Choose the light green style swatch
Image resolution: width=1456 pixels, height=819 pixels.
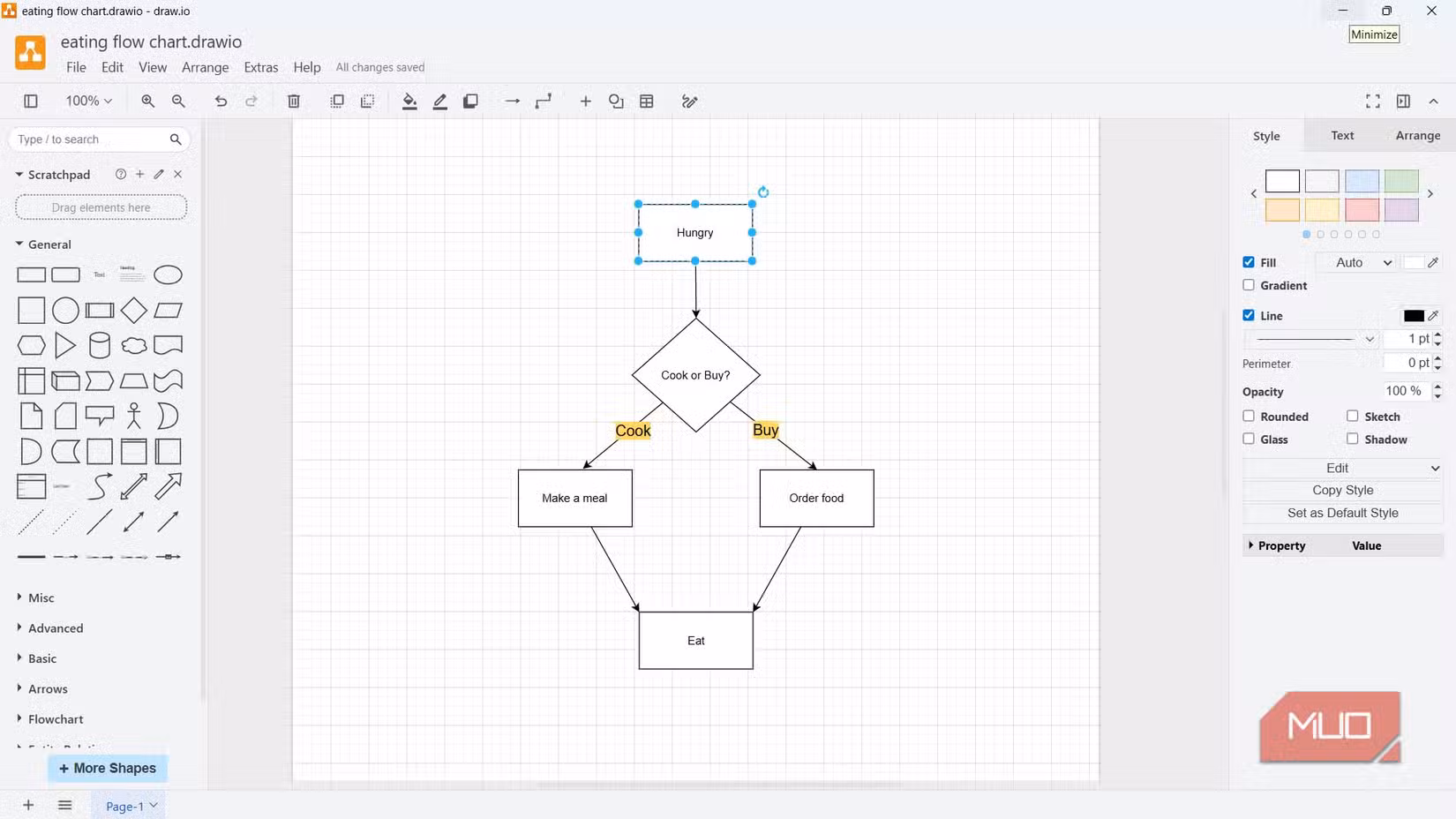pos(1400,181)
